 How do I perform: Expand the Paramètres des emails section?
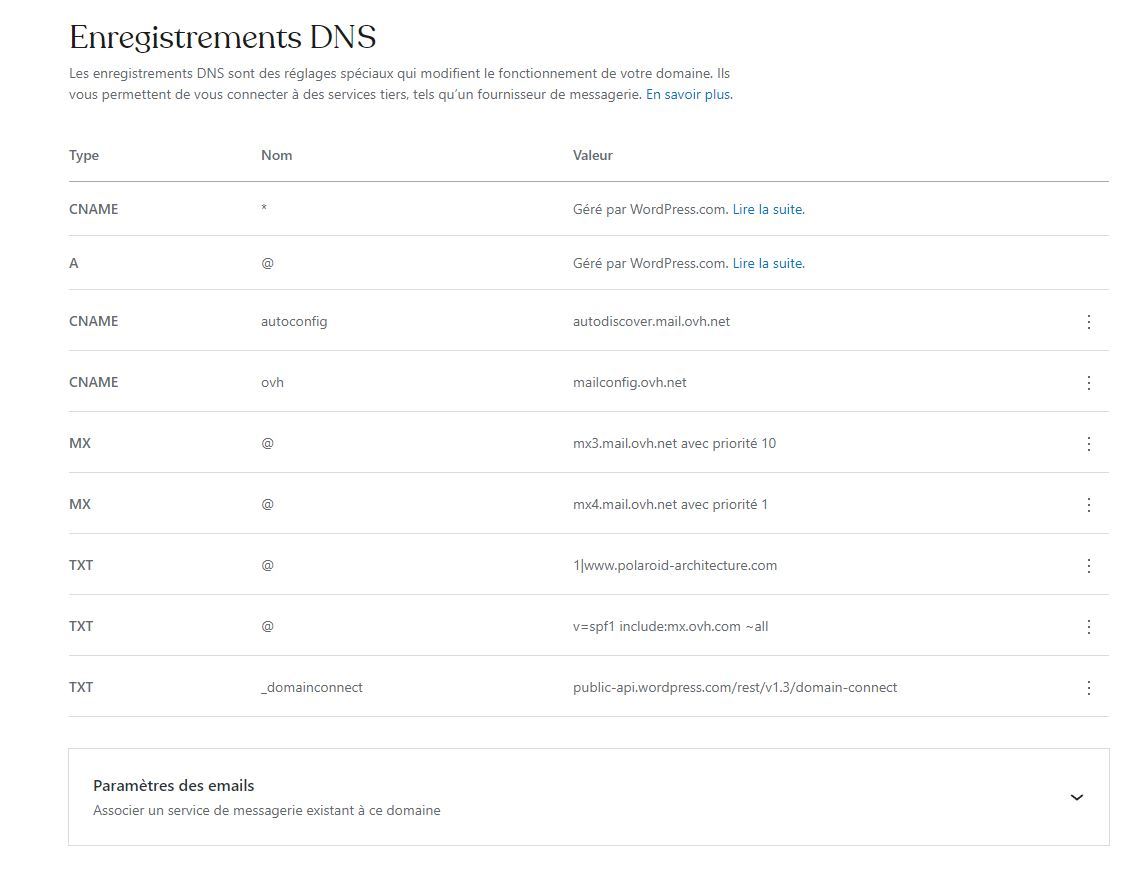(x=1076, y=798)
